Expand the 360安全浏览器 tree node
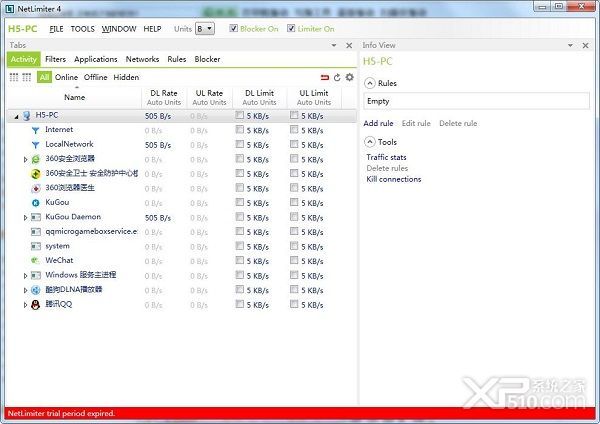This screenshot has width=600, height=424. pyautogui.click(x=25, y=160)
